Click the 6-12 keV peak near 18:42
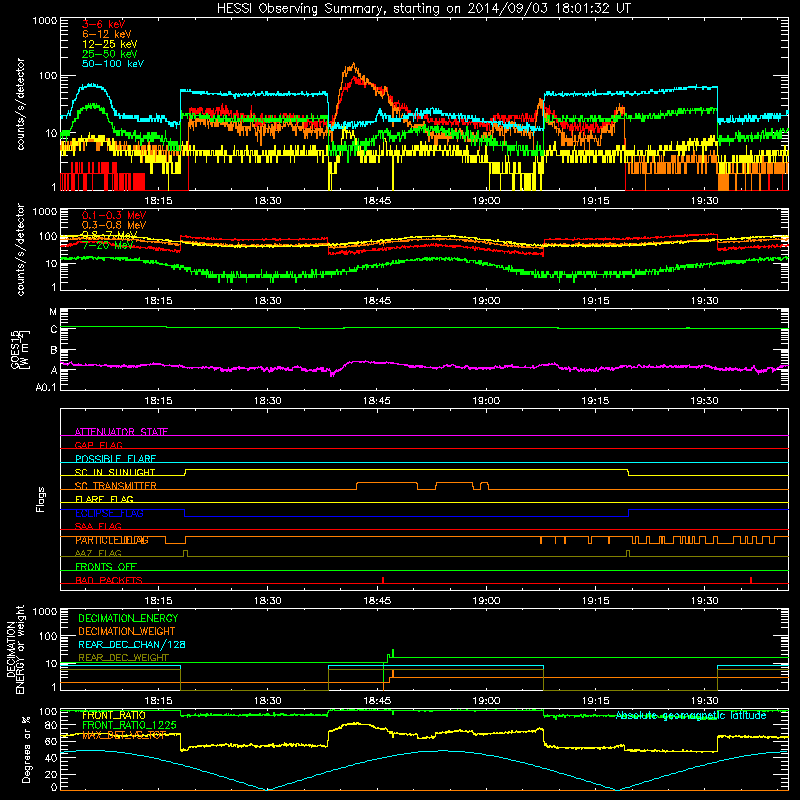 tap(353, 66)
